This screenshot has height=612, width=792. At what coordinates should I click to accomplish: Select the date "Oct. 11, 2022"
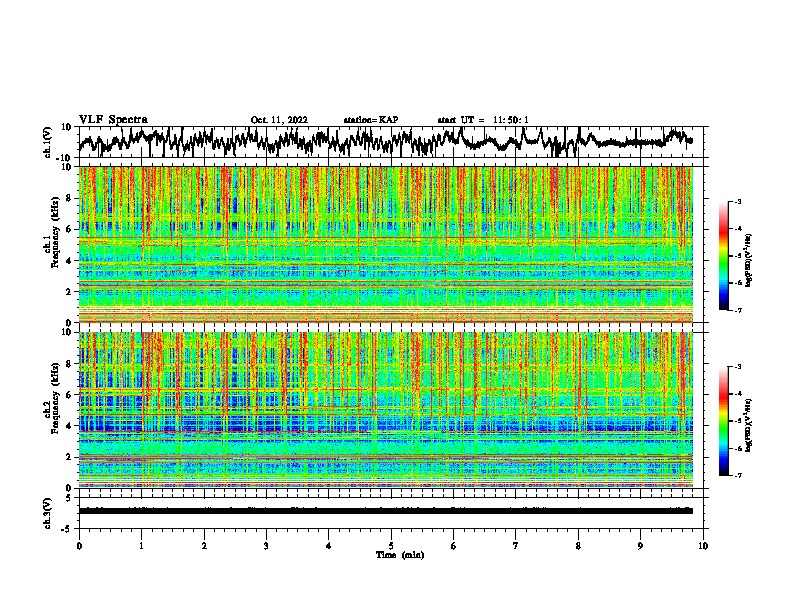point(279,120)
